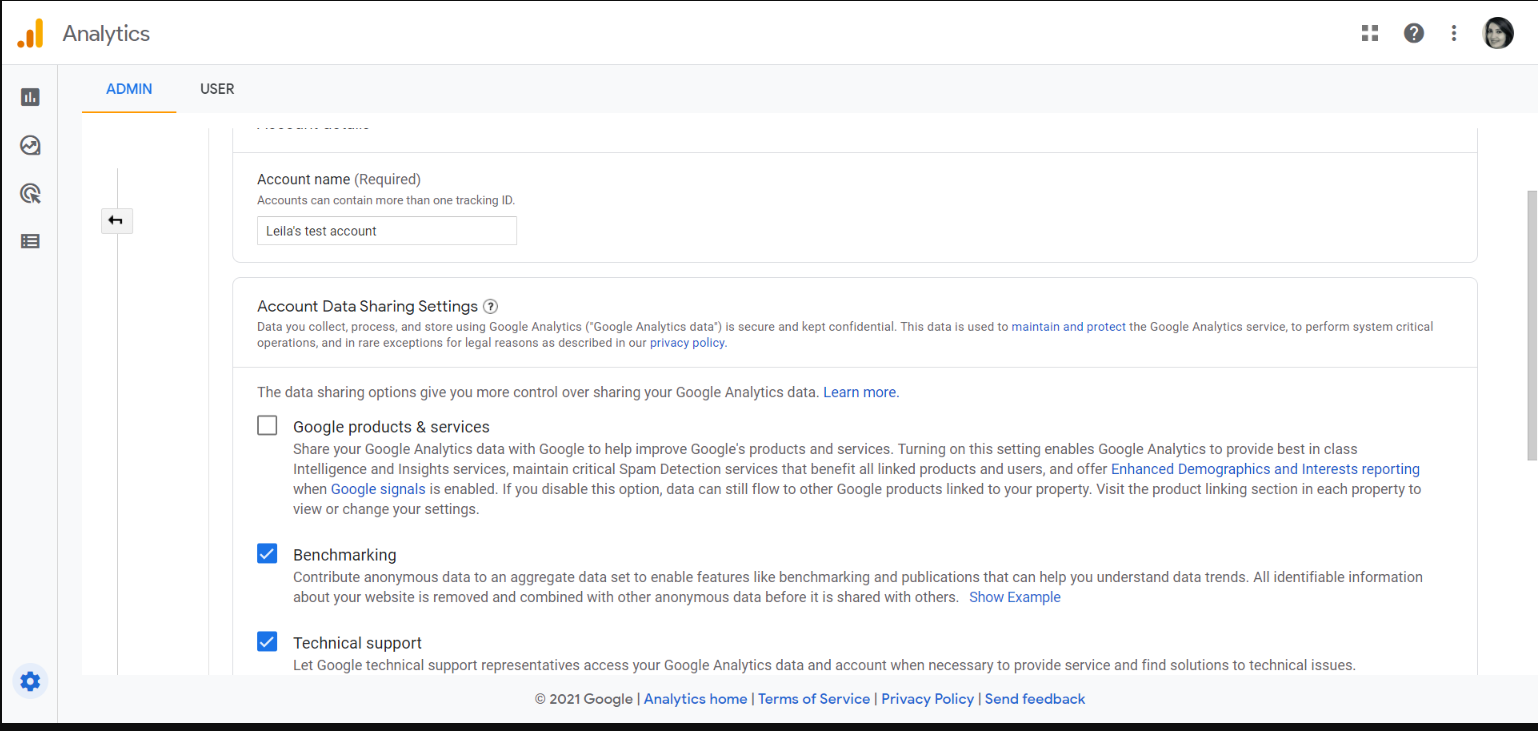
Task: Click the 'Analytics' title text
Action: click(106, 33)
